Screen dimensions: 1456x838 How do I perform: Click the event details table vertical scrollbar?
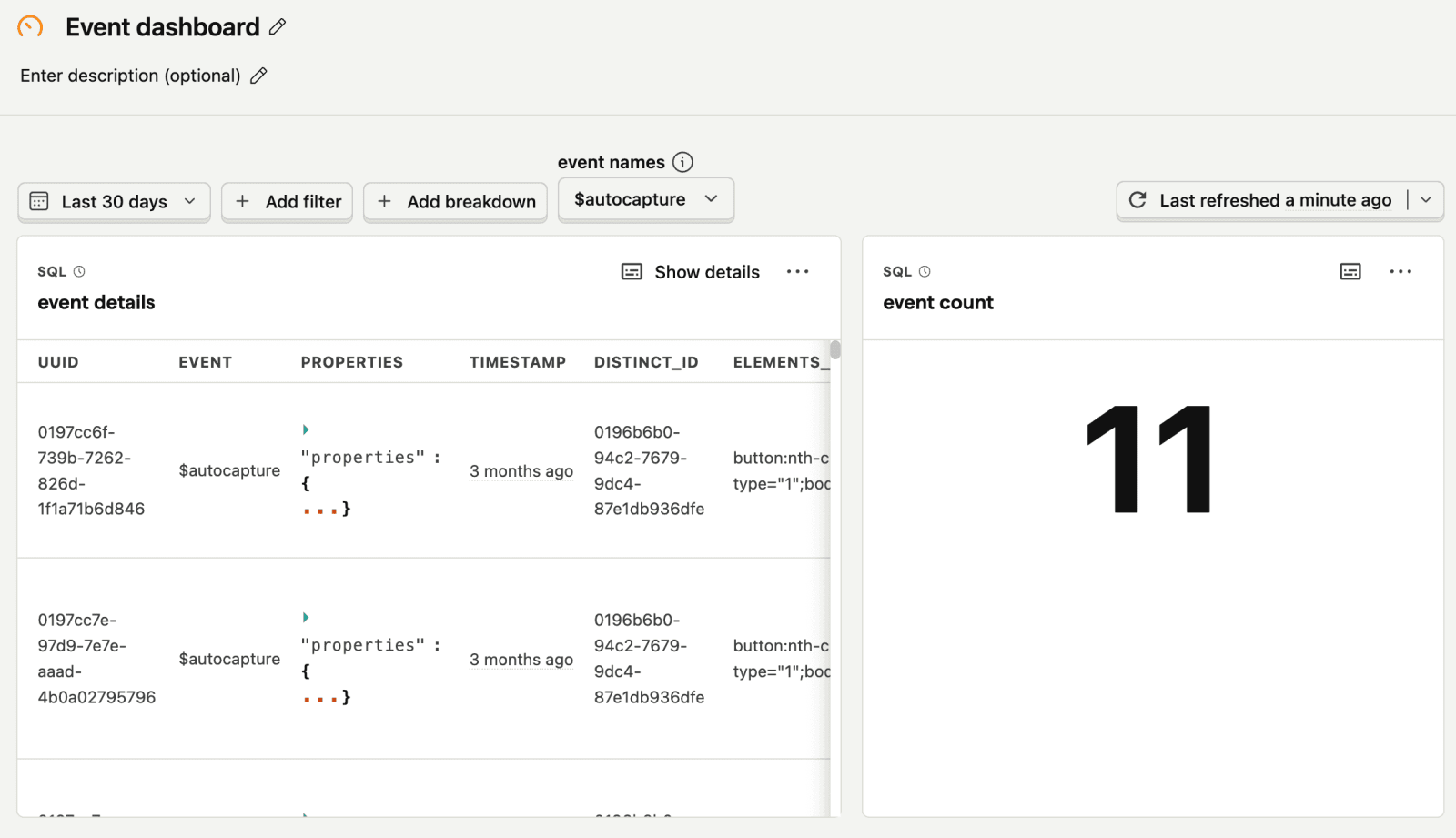[835, 350]
